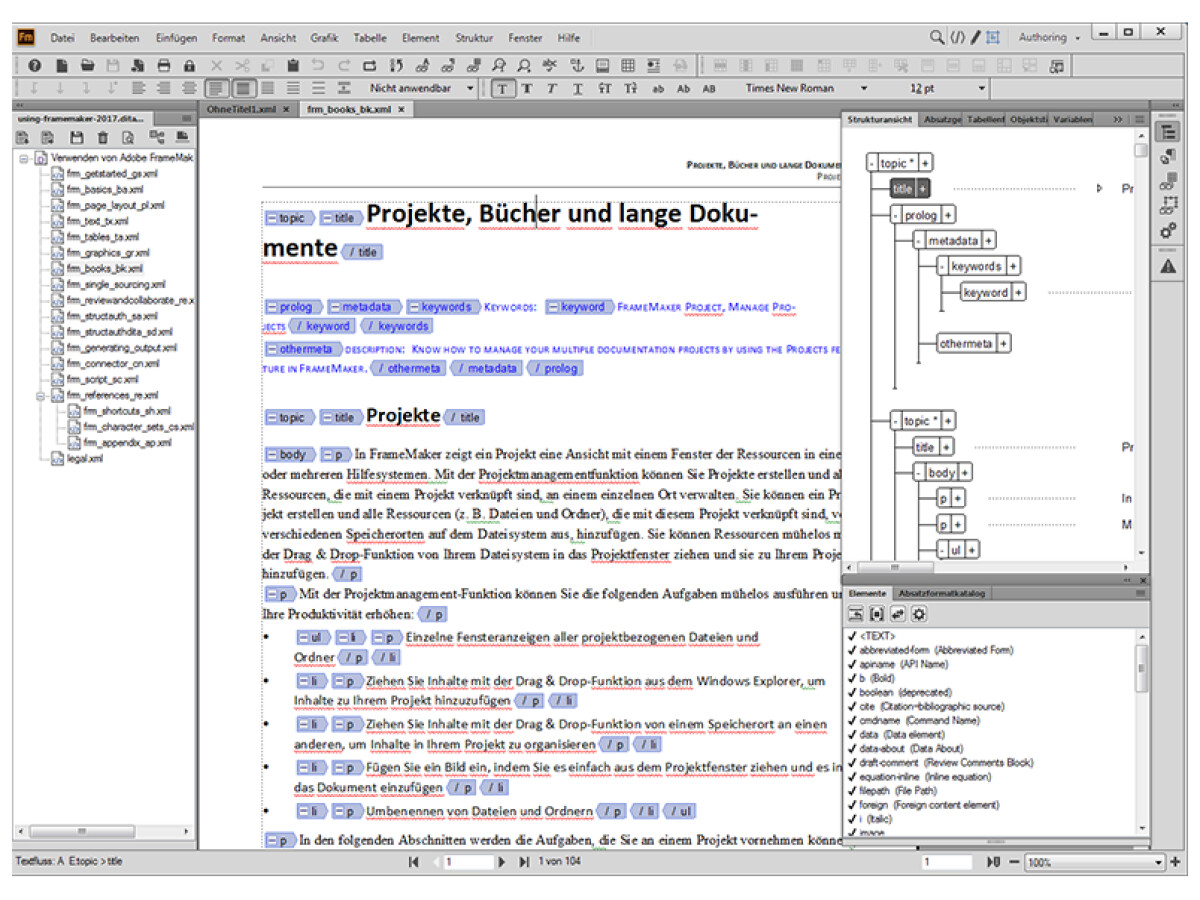
Task: Toggle italic text formatting button
Action: click(x=552, y=88)
